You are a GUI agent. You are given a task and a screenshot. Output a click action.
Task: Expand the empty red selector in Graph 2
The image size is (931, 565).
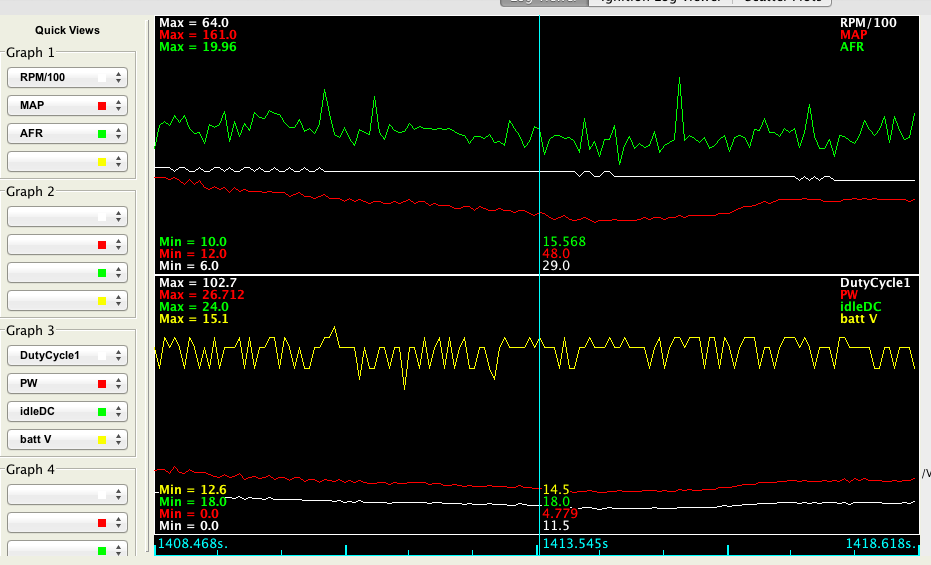tap(66, 244)
